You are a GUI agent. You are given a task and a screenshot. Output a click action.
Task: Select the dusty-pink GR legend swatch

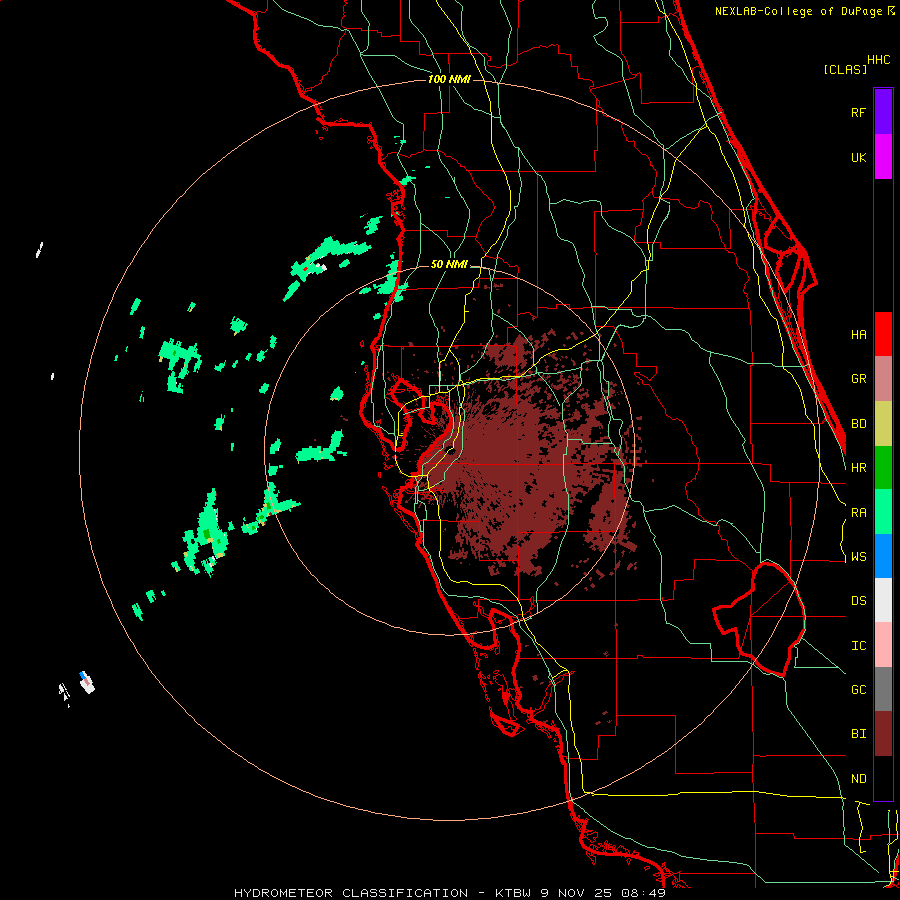point(883,379)
